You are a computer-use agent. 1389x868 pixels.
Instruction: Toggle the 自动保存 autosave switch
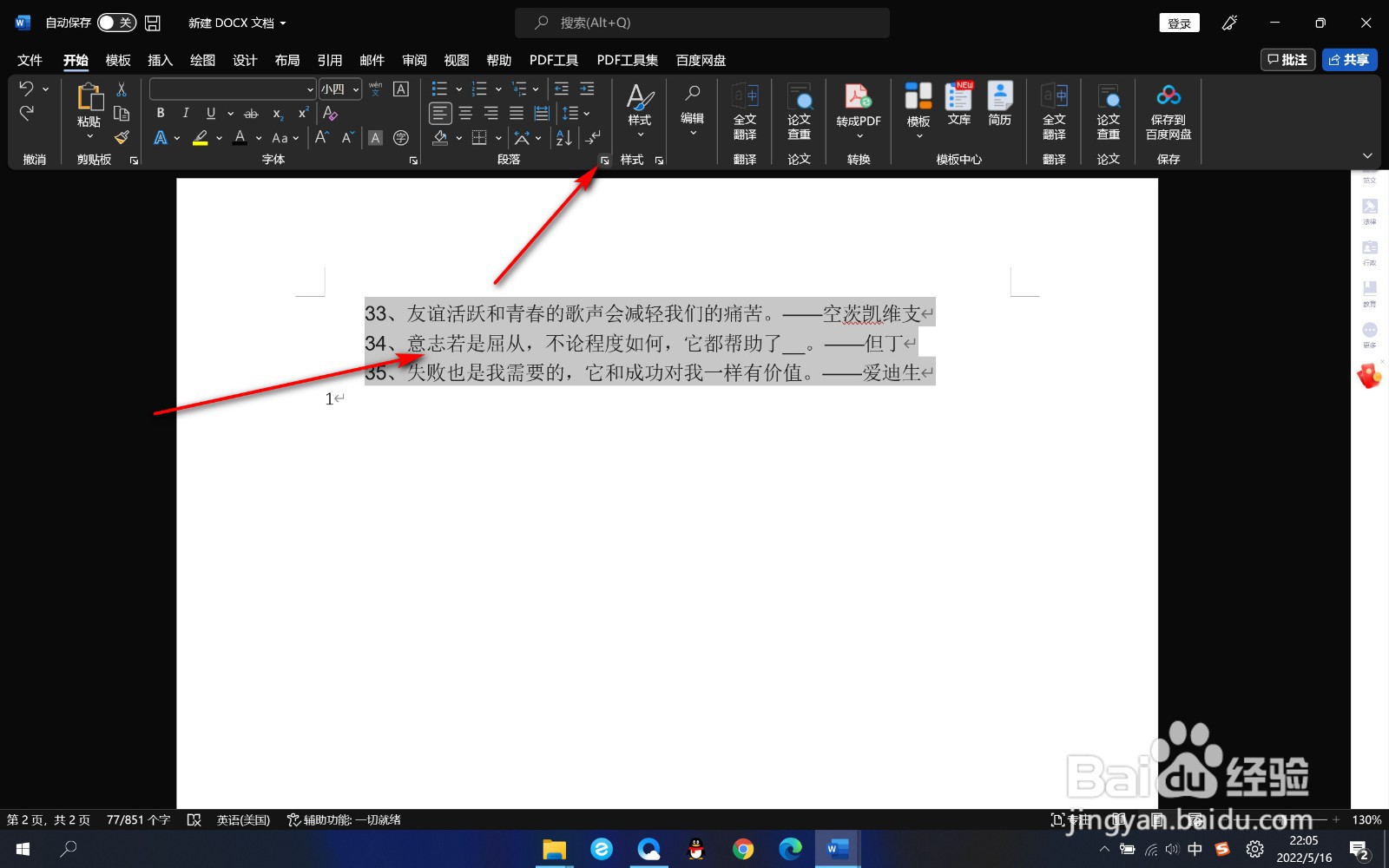pos(116,23)
